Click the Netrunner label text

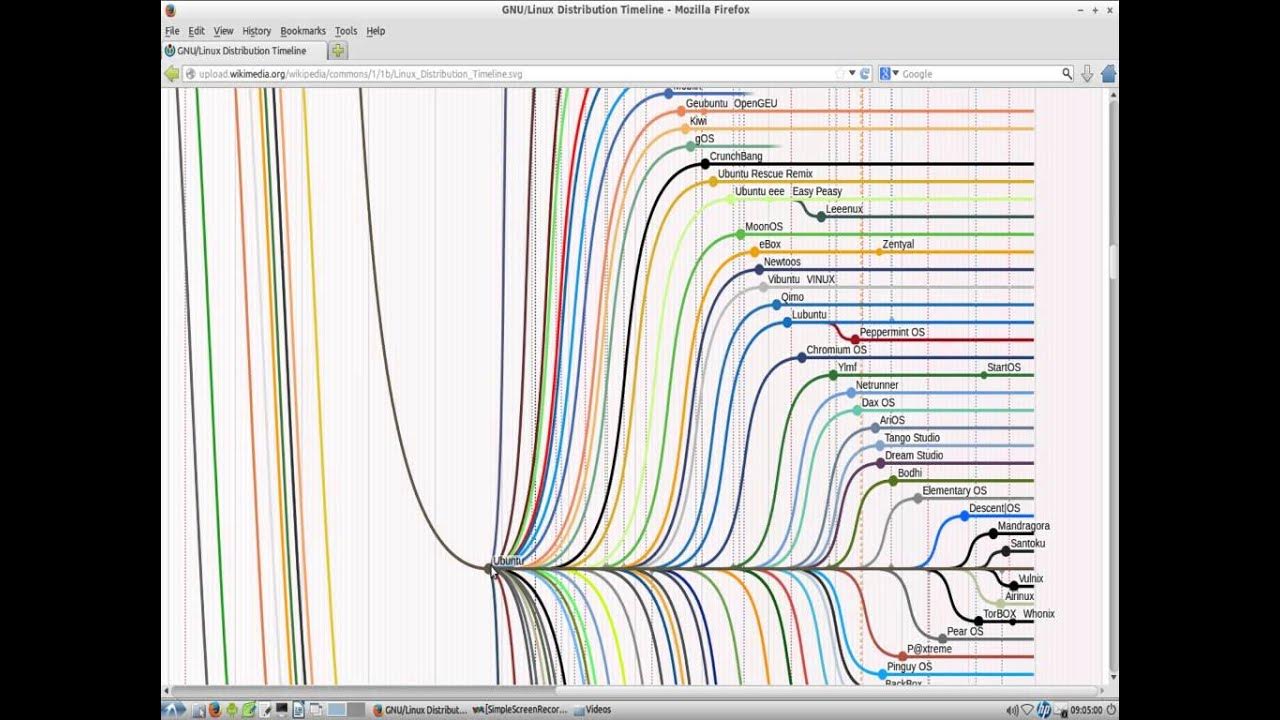click(877, 385)
